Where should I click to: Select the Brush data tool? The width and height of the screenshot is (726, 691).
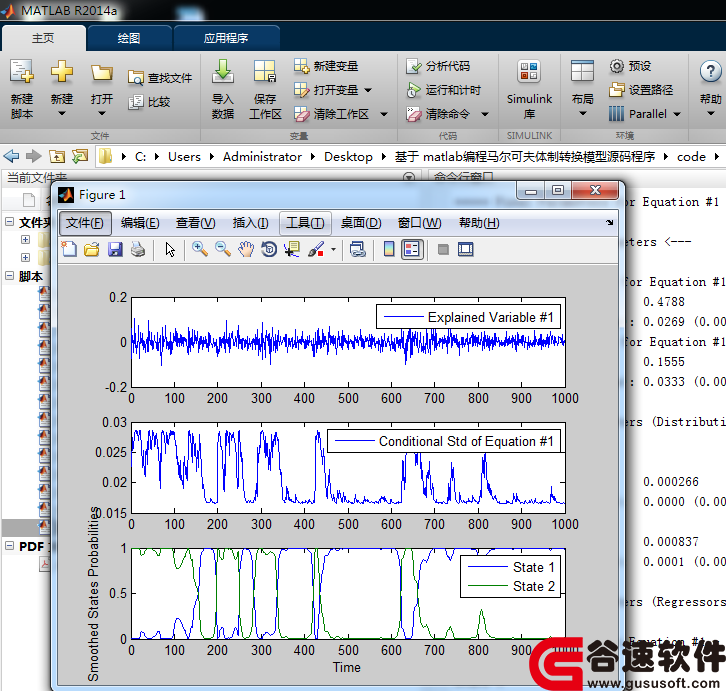click(316, 250)
